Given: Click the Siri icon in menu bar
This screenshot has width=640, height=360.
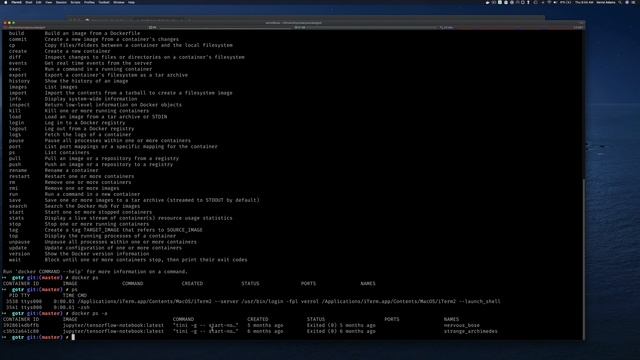Looking at the screenshot, I should pyautogui.click(x=627, y=2).
